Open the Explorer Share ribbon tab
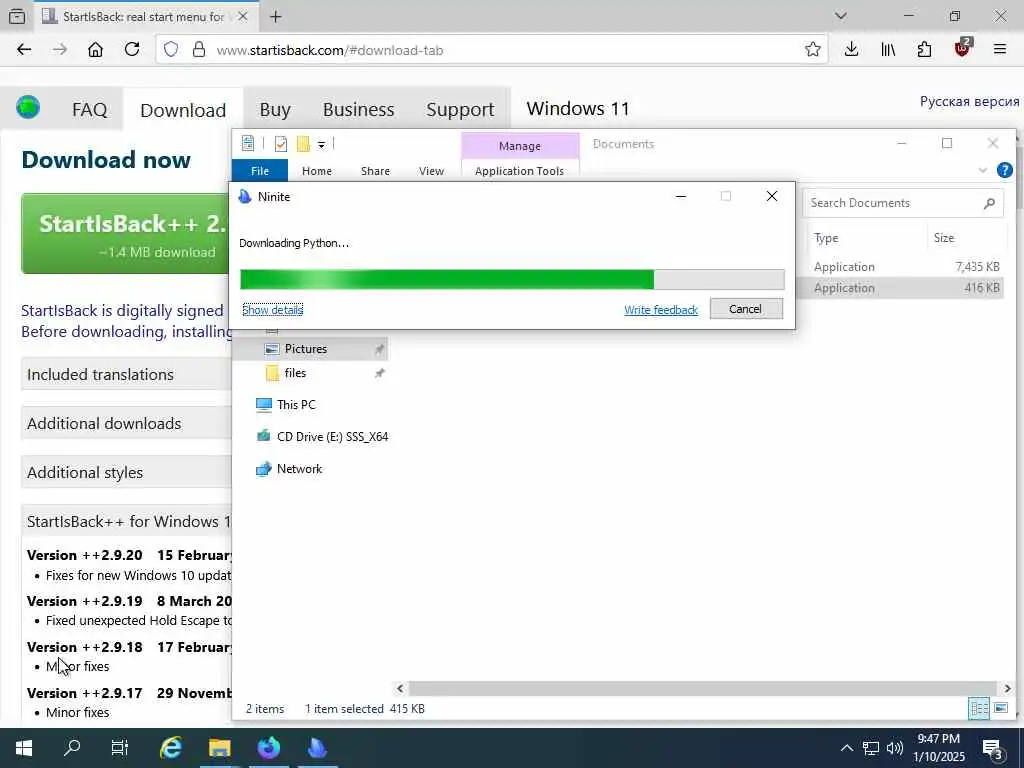Image resolution: width=1024 pixels, height=768 pixels. pyautogui.click(x=376, y=171)
